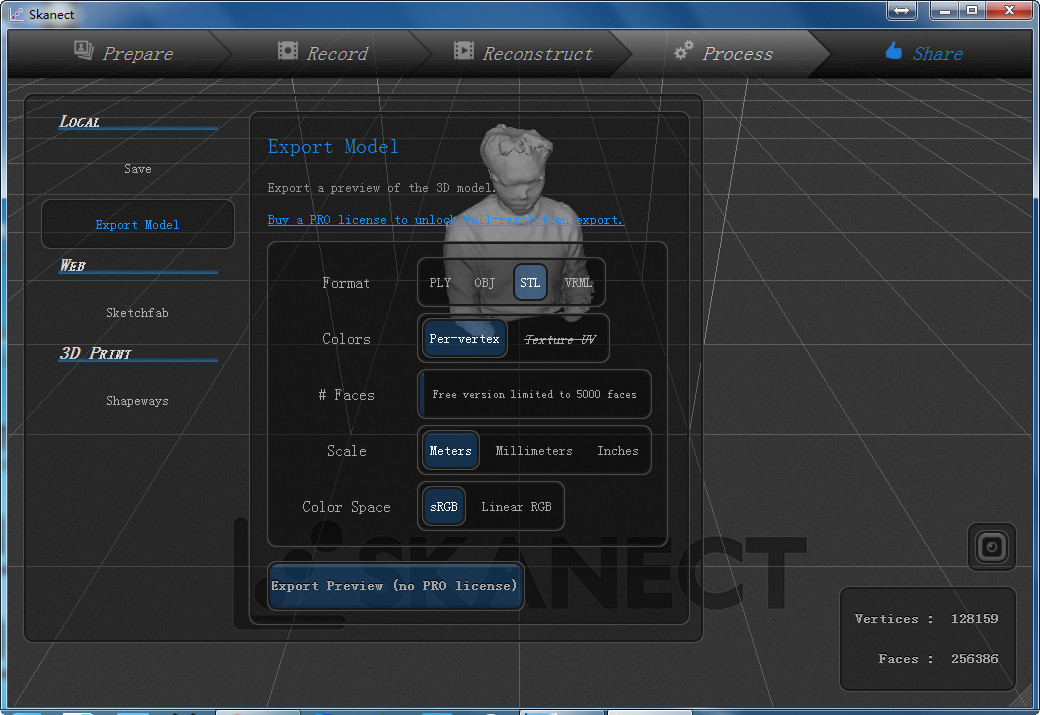
Task: Minimize the Skanect window
Action: click(x=944, y=10)
